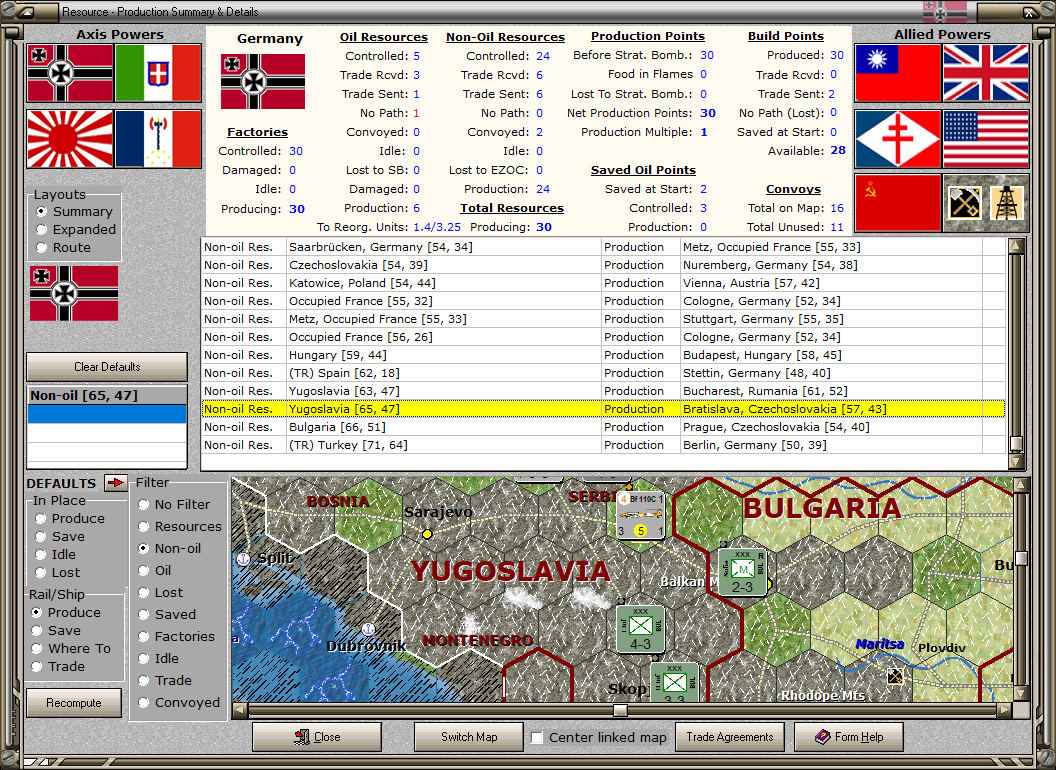
Task: Click the Close button
Action: [x=317, y=737]
